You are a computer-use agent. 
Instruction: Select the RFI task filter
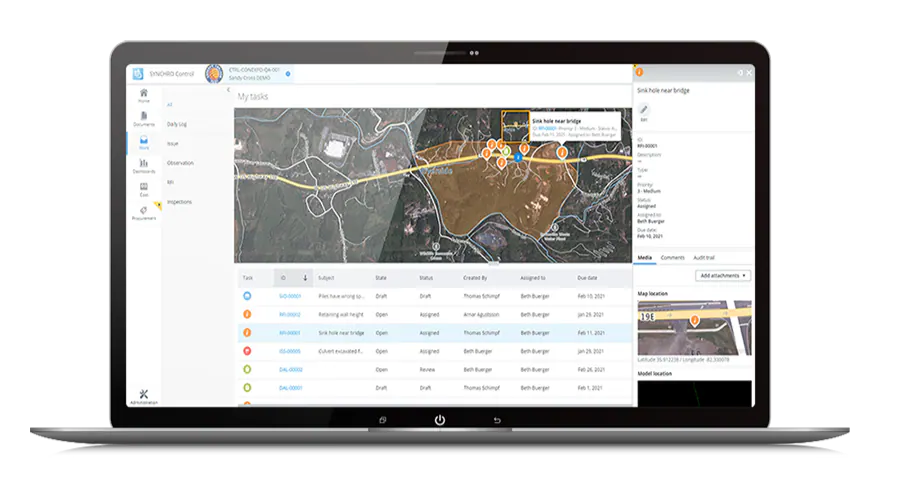pyautogui.click(x=170, y=182)
